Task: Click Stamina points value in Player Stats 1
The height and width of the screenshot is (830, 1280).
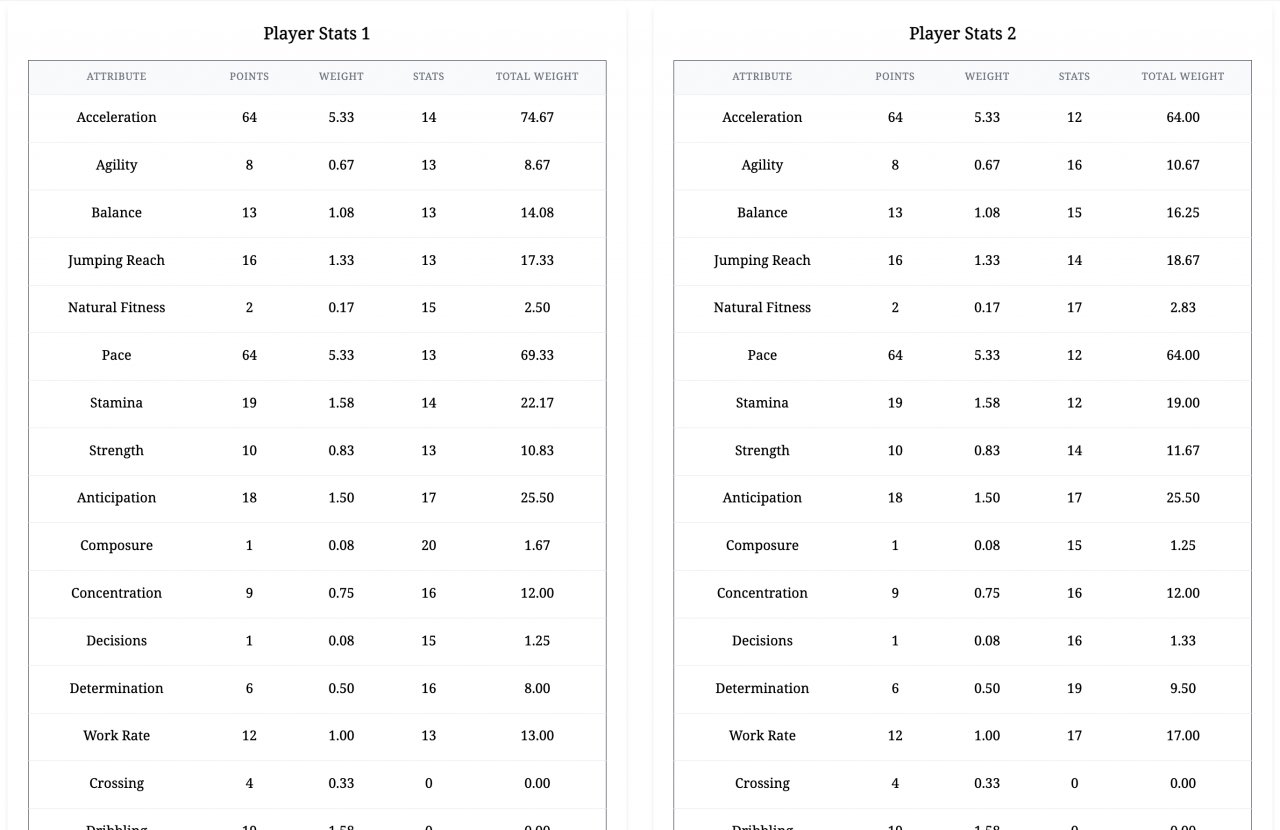Action: [x=249, y=402]
